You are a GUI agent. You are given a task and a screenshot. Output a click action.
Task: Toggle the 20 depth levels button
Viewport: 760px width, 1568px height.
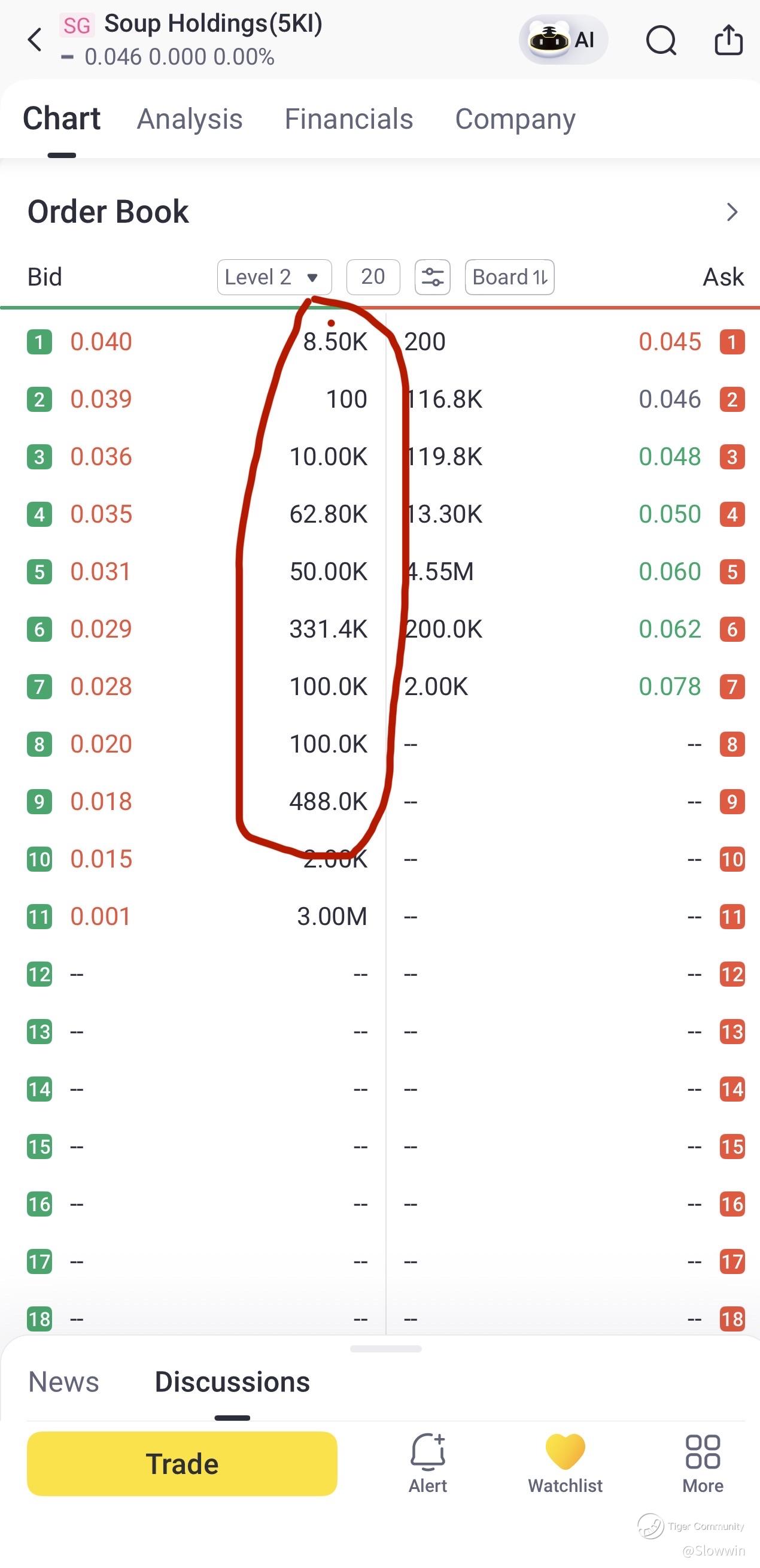pos(373,277)
